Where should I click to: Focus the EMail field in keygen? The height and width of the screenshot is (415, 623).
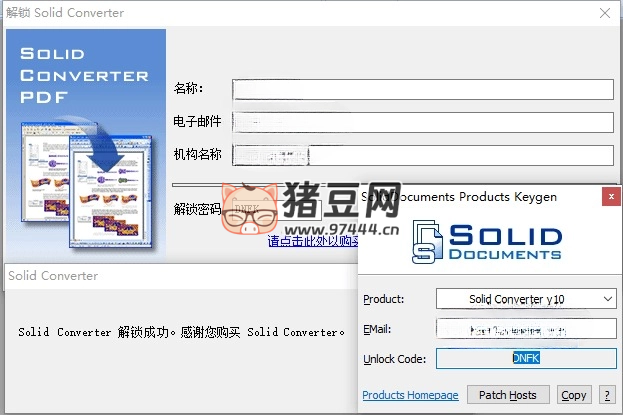pyautogui.click(x=526, y=329)
